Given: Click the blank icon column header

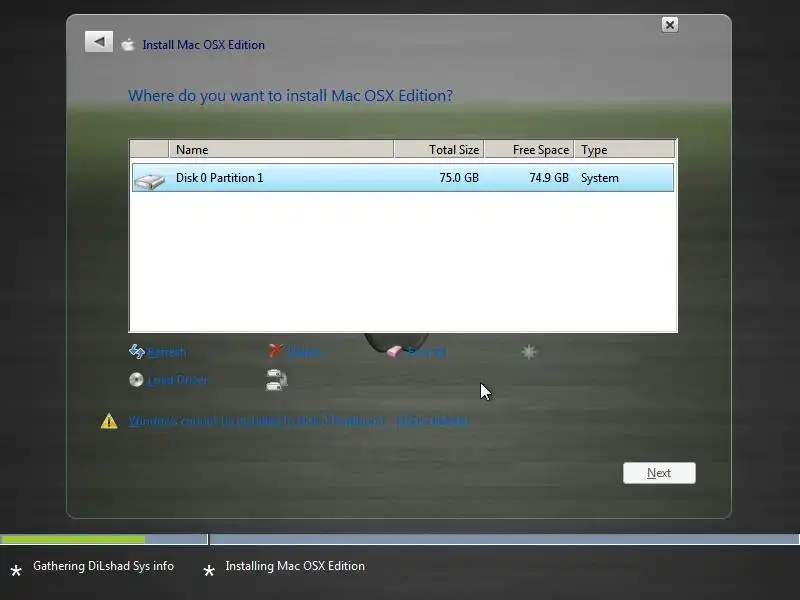Looking at the screenshot, I should click(x=149, y=149).
